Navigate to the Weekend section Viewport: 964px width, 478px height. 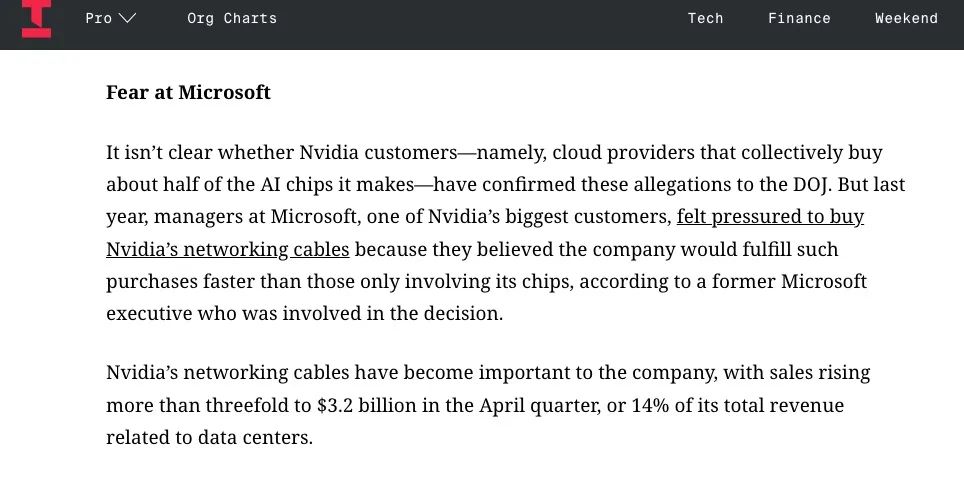tap(906, 18)
